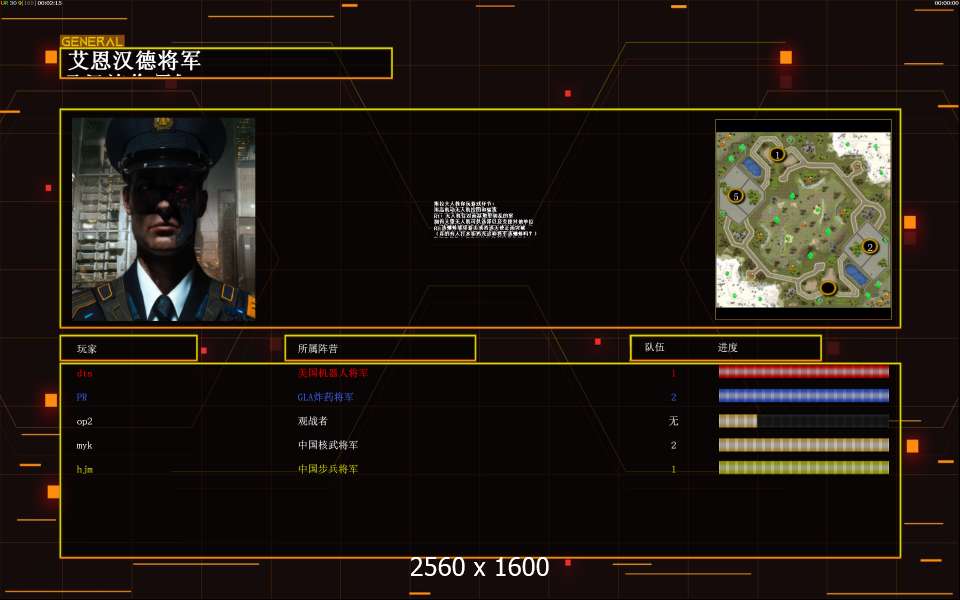Click team number in the myk row

(673, 445)
